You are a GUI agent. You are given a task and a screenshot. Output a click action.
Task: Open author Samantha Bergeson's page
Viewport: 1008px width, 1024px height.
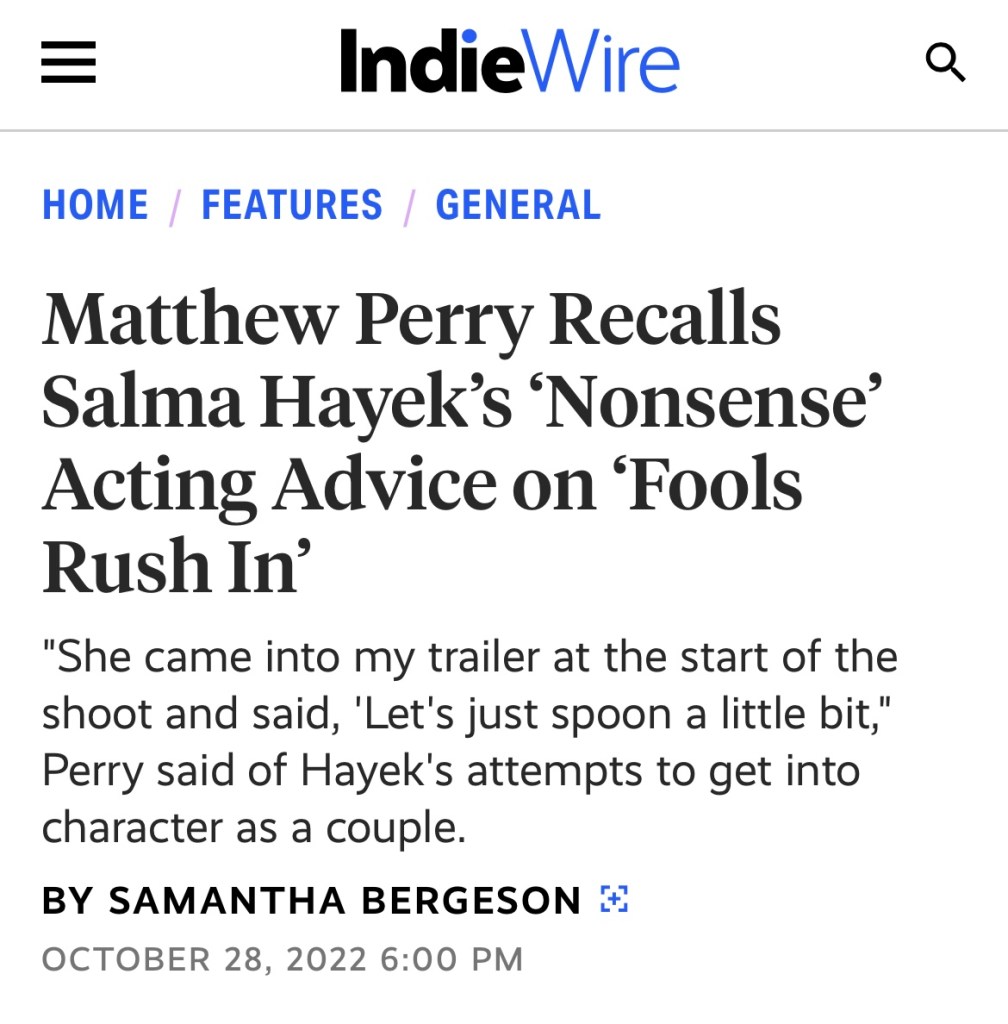pyautogui.click(x=345, y=900)
